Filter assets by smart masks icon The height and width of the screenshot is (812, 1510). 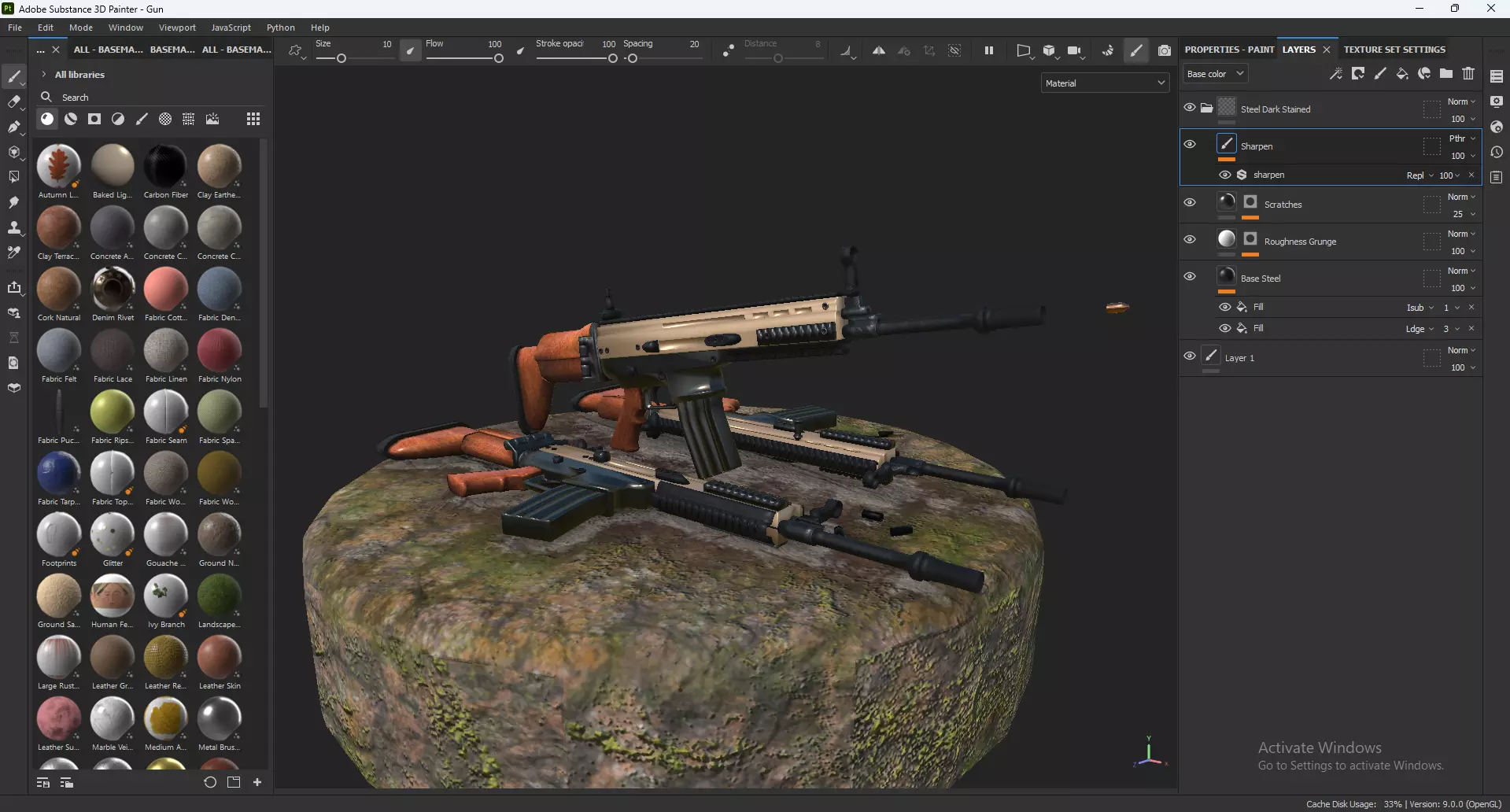point(94,119)
